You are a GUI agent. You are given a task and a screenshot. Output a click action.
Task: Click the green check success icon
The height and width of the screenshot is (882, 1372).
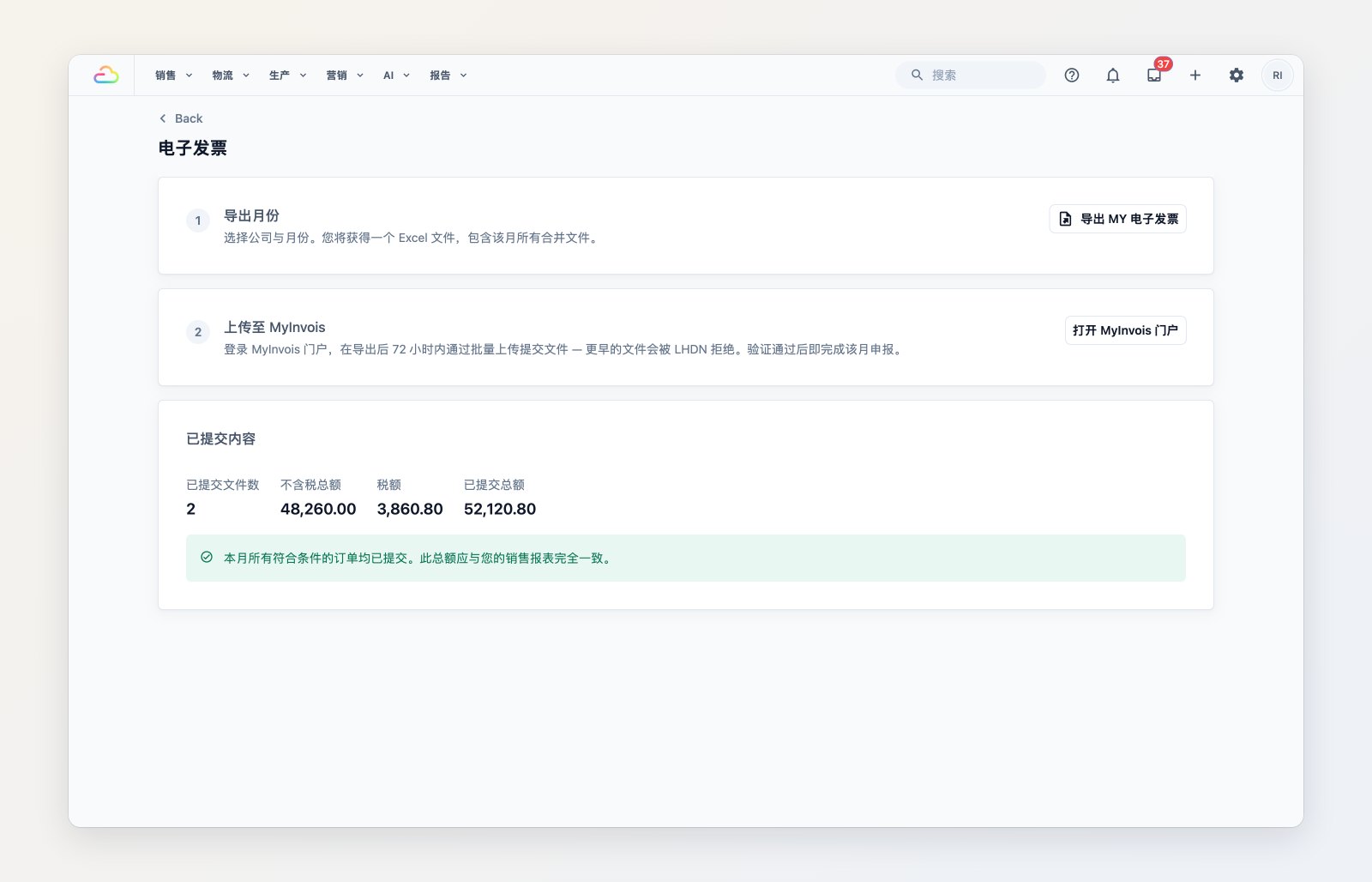(207, 558)
